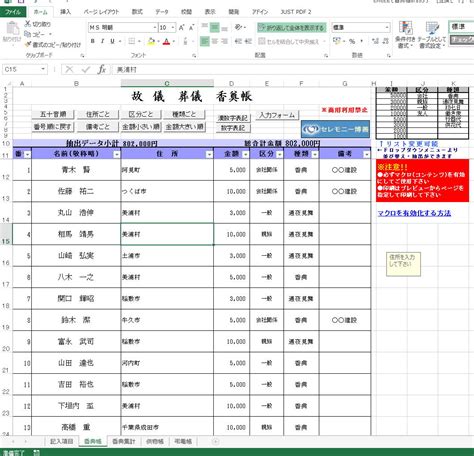The width and height of the screenshot is (474, 456).
Task: Open the Name Box dropdown arrow
Action: tap(43, 69)
